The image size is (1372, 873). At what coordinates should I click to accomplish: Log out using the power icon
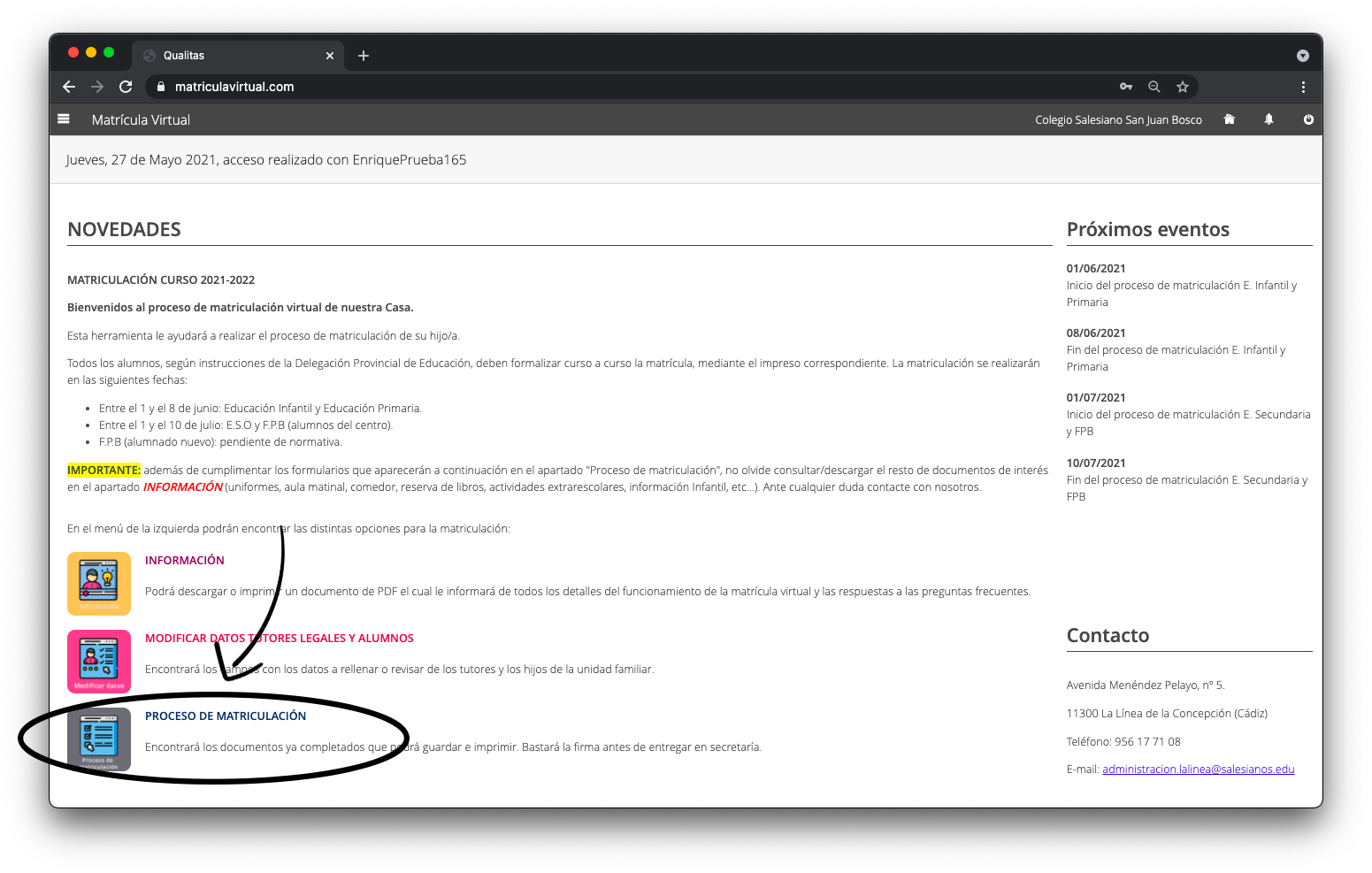tap(1308, 119)
